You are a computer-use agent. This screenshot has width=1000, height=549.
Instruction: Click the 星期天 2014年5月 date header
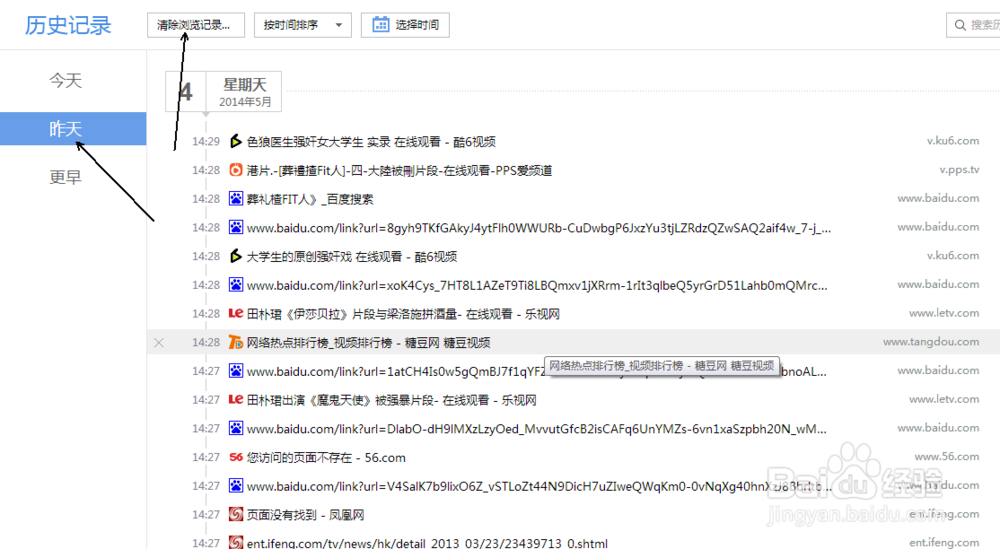223,91
